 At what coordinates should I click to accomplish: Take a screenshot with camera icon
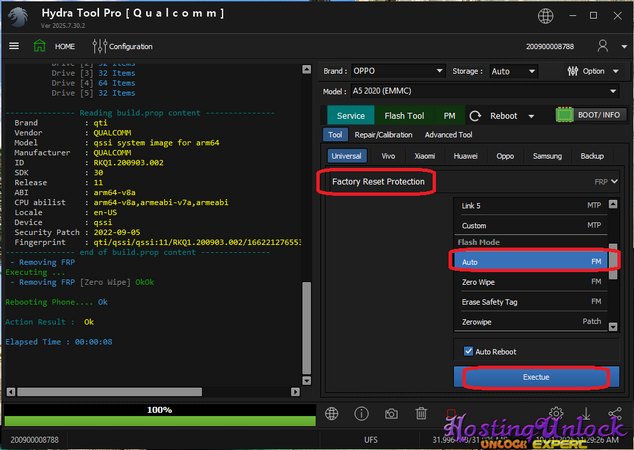[x=392, y=414]
